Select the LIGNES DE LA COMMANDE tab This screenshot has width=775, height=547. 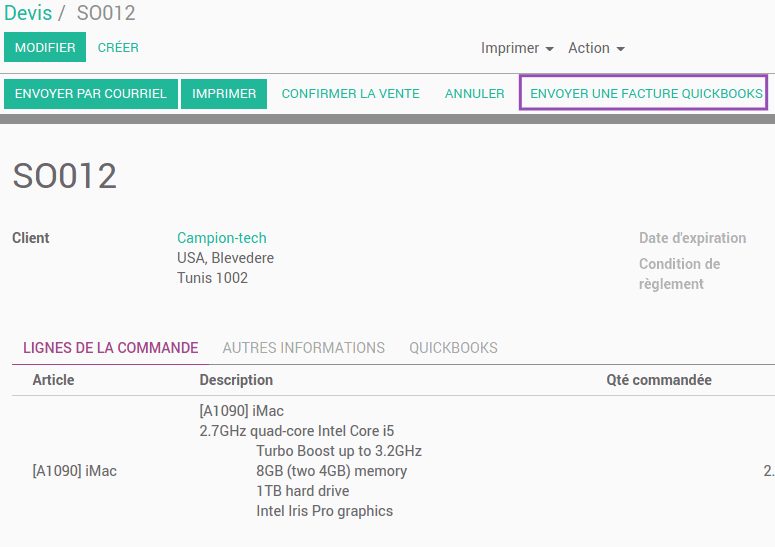point(110,348)
